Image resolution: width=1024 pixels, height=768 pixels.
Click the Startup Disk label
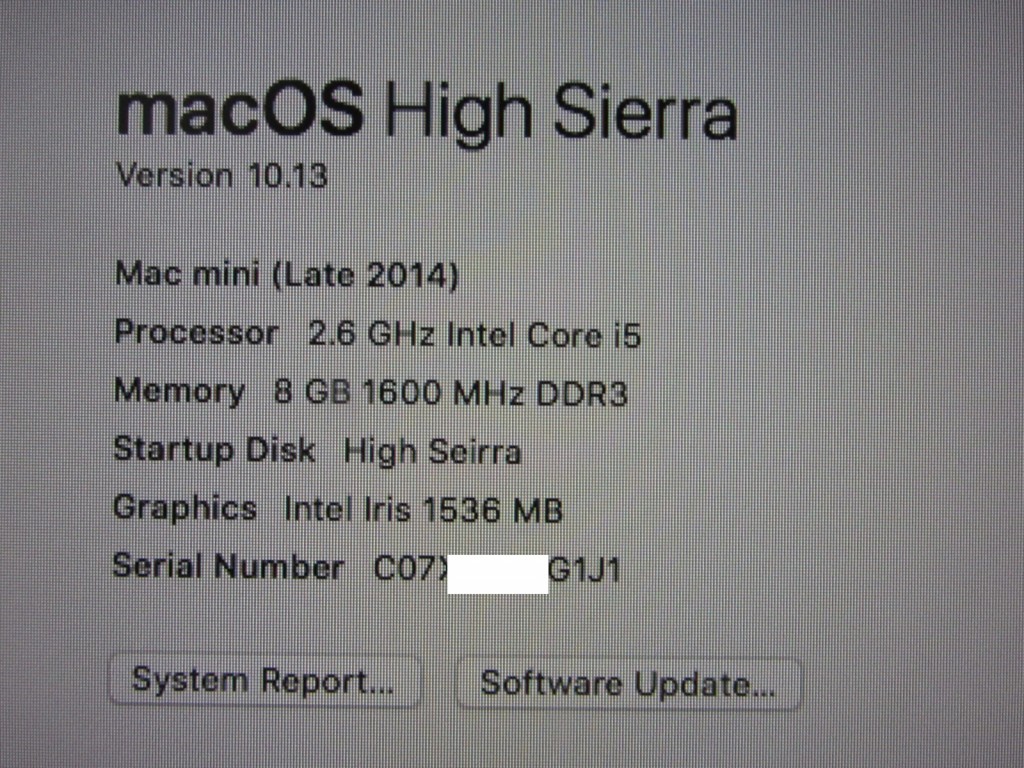(214, 449)
